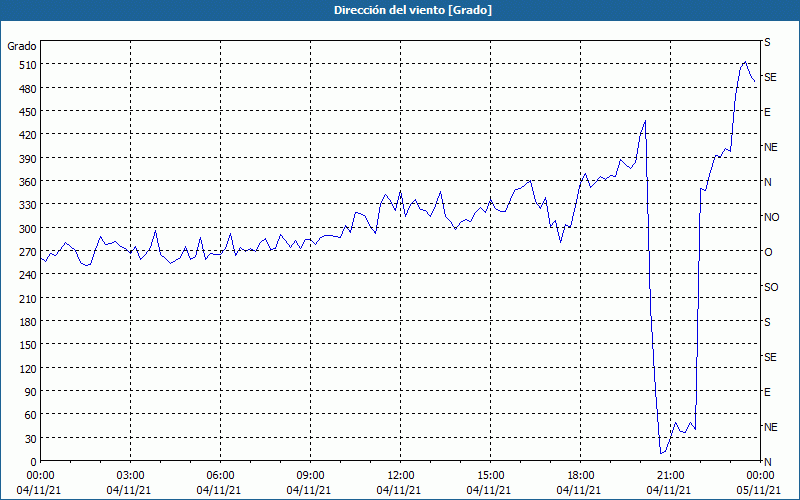Click the 240 left axis value

(x=28, y=275)
